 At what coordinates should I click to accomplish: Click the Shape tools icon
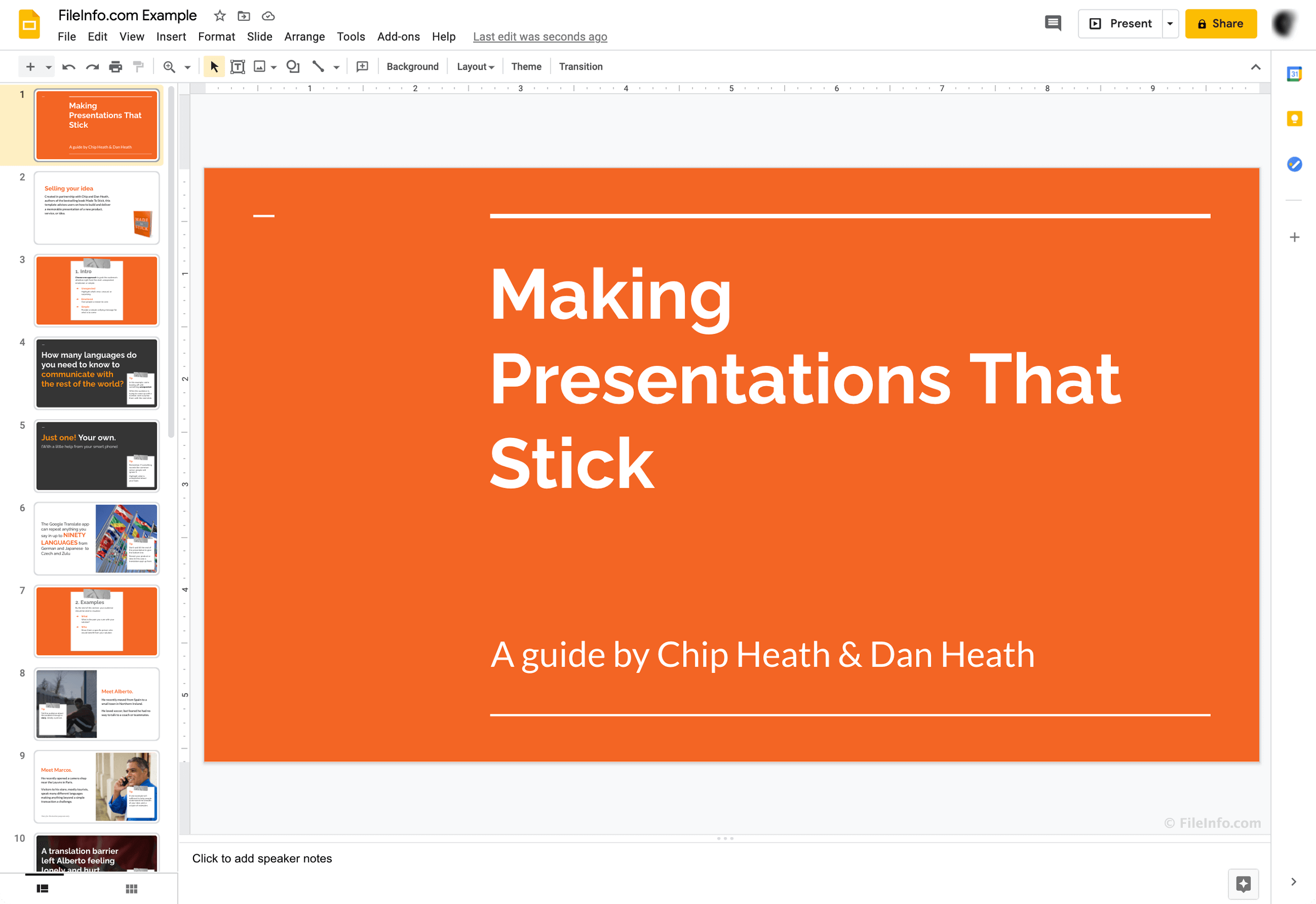coord(292,66)
